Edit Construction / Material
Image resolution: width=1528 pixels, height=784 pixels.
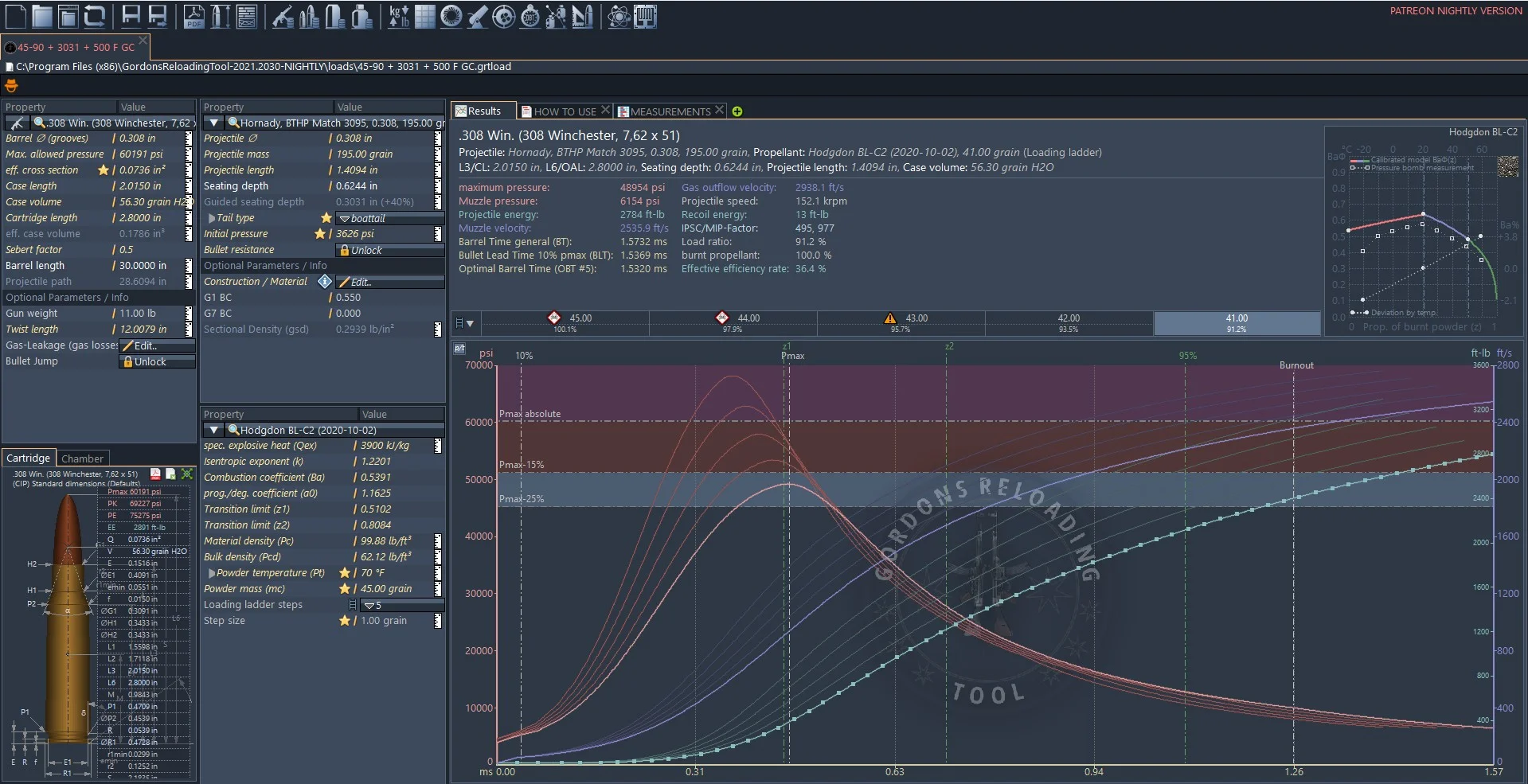389,282
